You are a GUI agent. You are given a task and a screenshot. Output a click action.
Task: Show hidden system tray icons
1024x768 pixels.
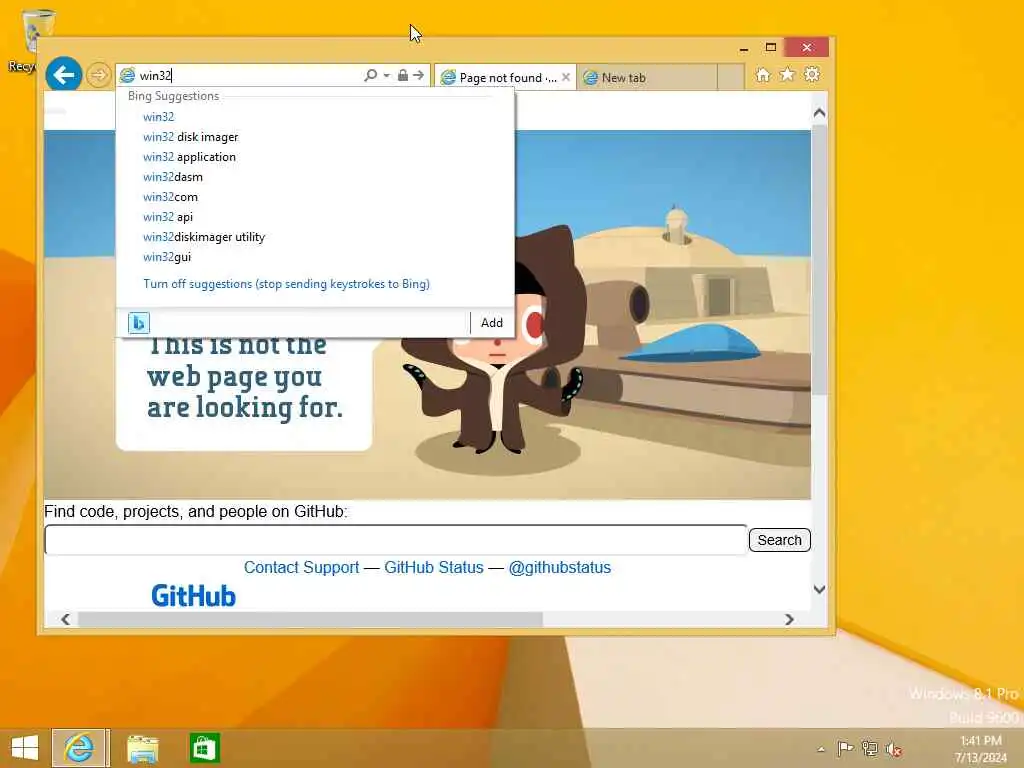point(822,750)
